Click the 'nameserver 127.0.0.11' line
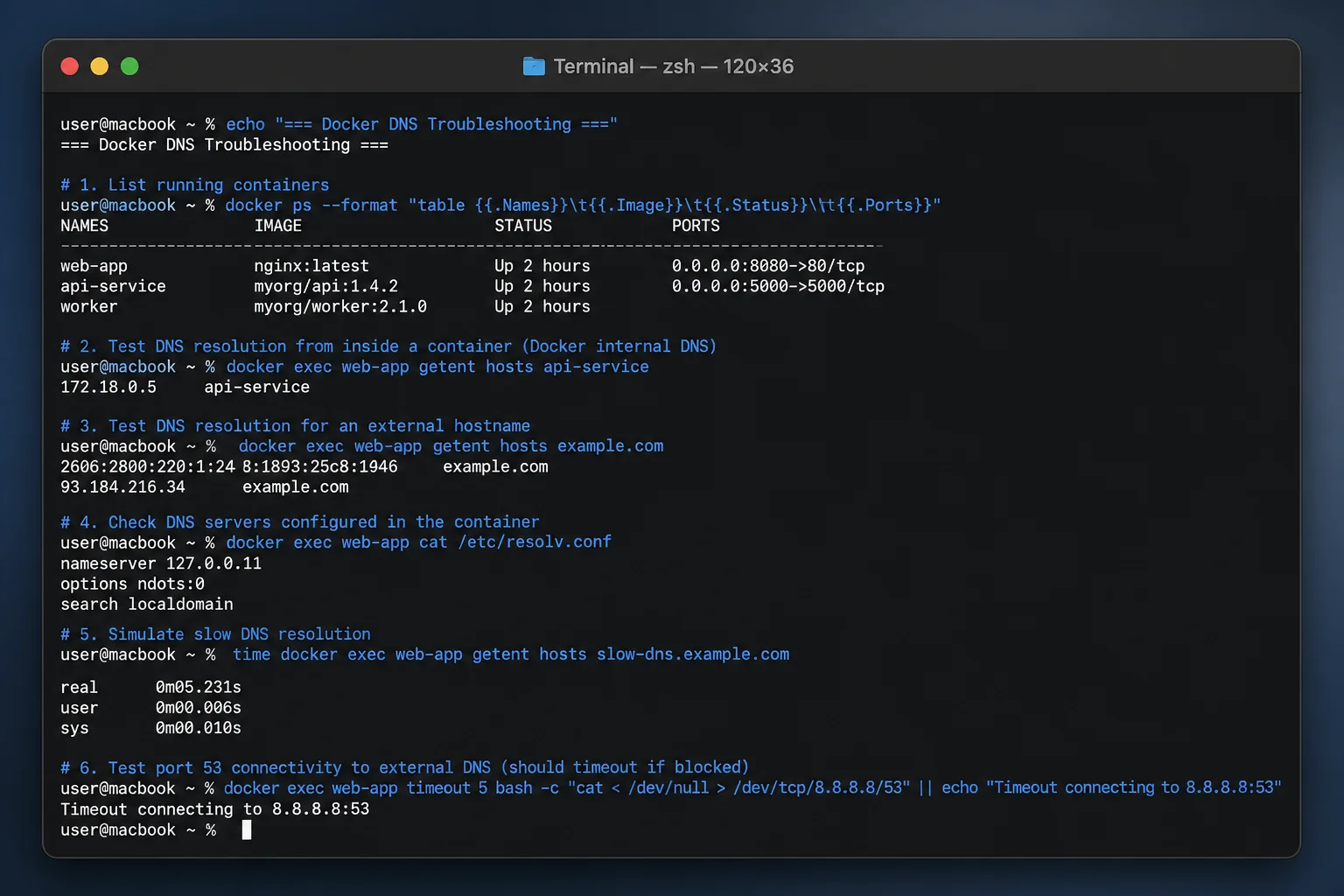 [161, 563]
